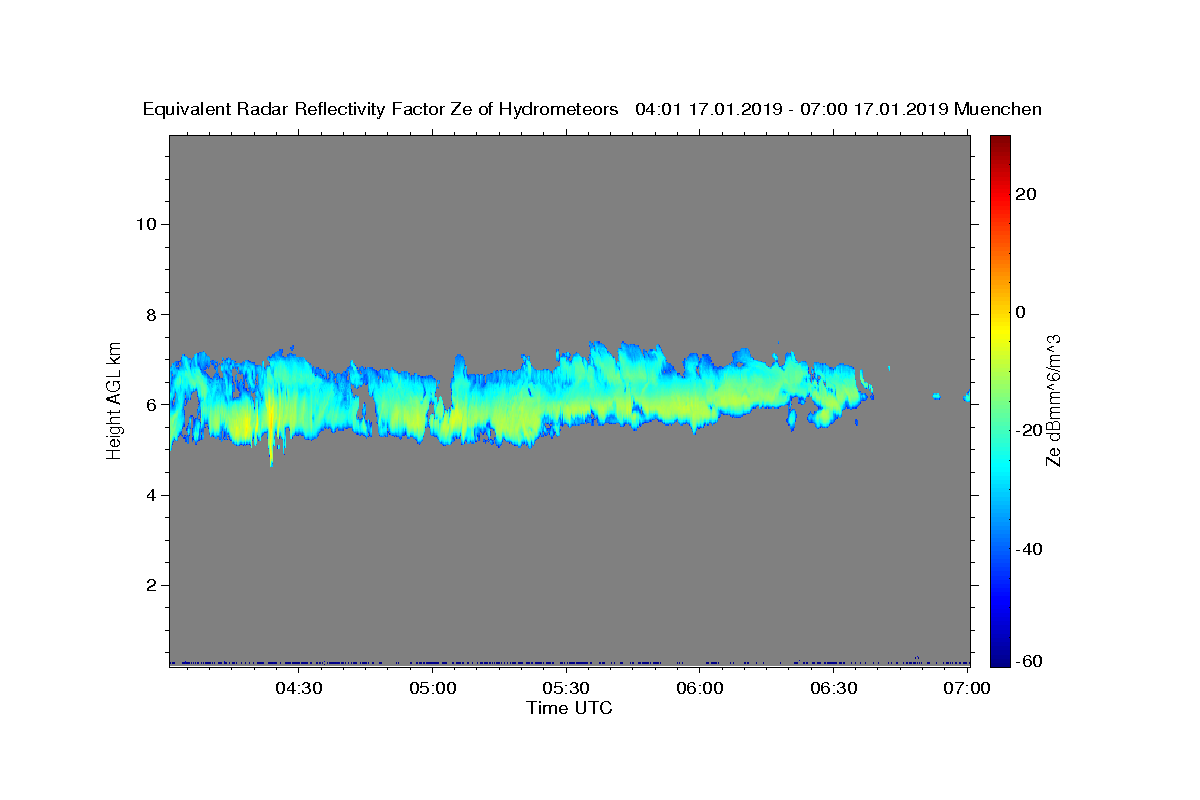This screenshot has height=800, width=1200.
Task: Click the colorbar label '20'
Action: (1025, 194)
